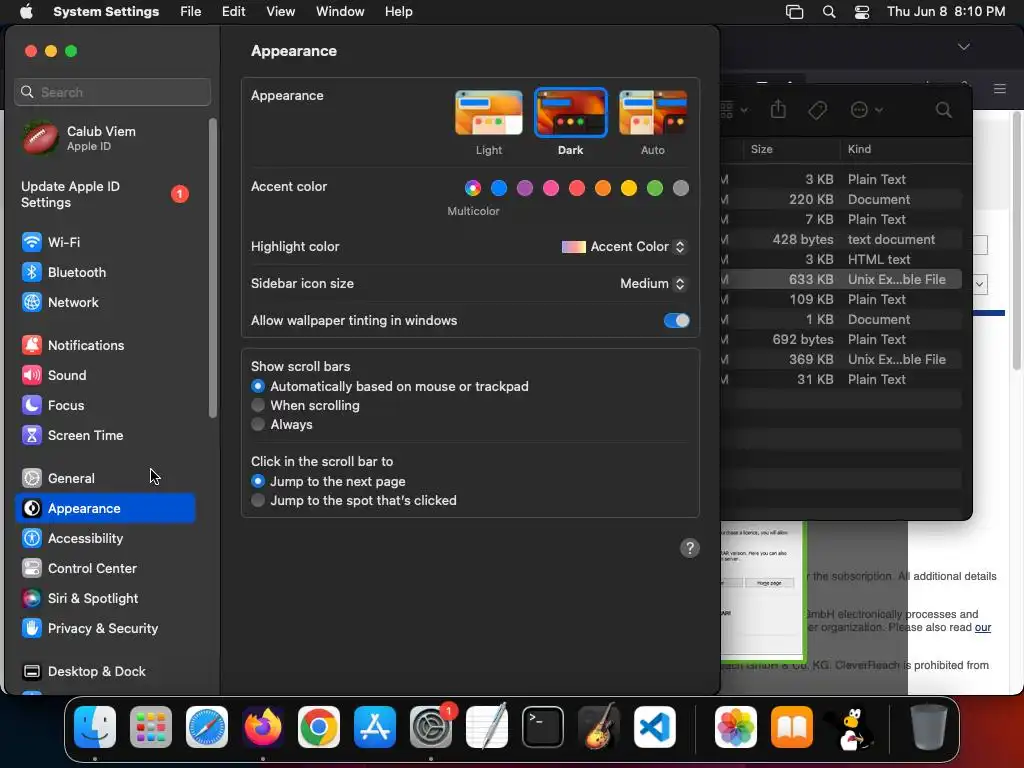Open Sound settings in sidebar
The image size is (1024, 768).
coord(104,376)
